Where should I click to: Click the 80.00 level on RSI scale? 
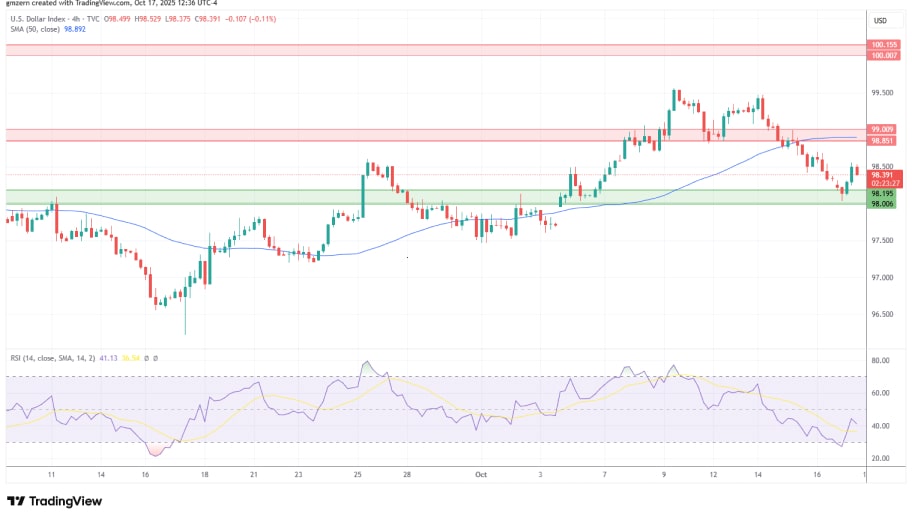(880, 360)
